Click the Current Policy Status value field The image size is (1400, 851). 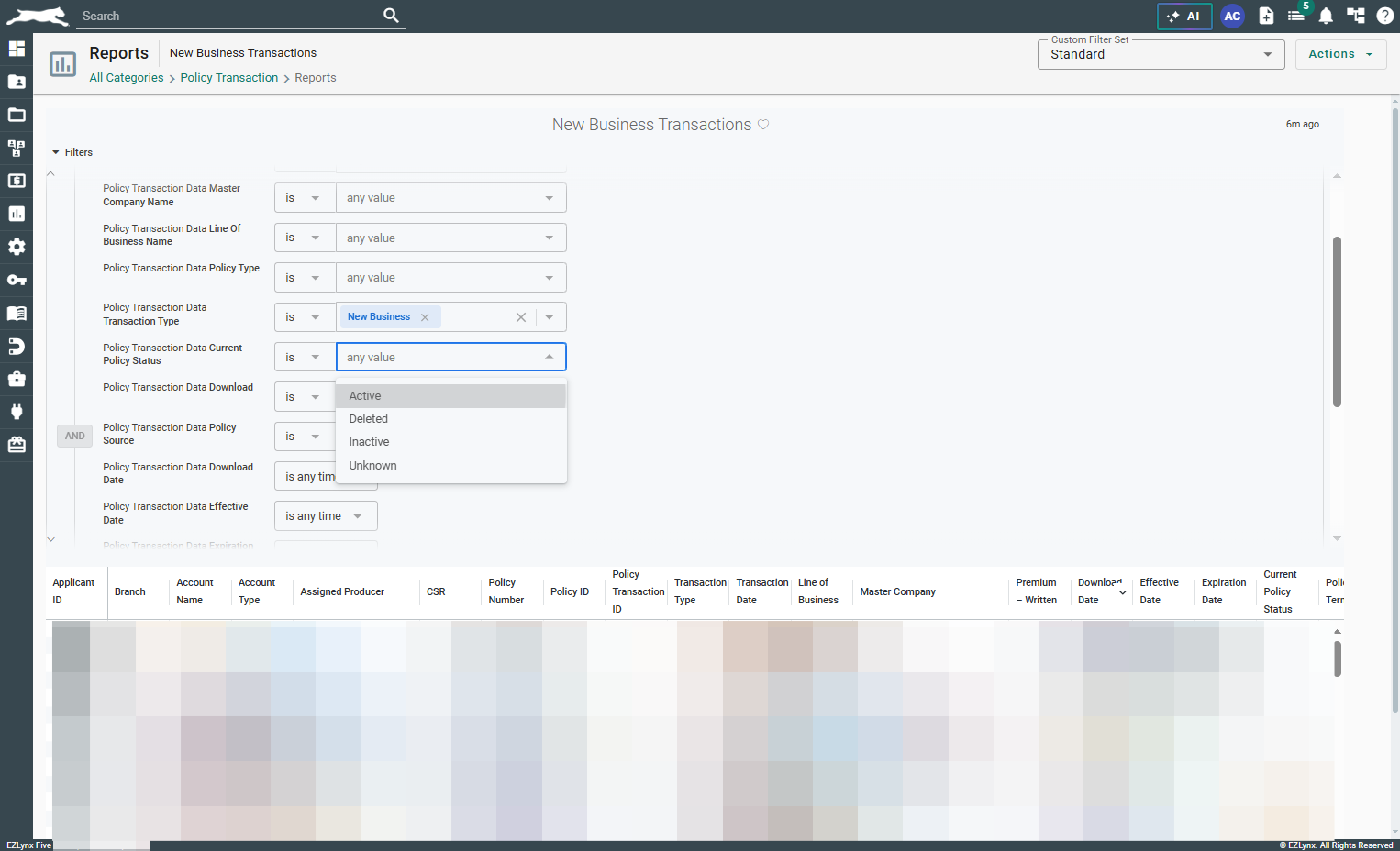[450, 357]
